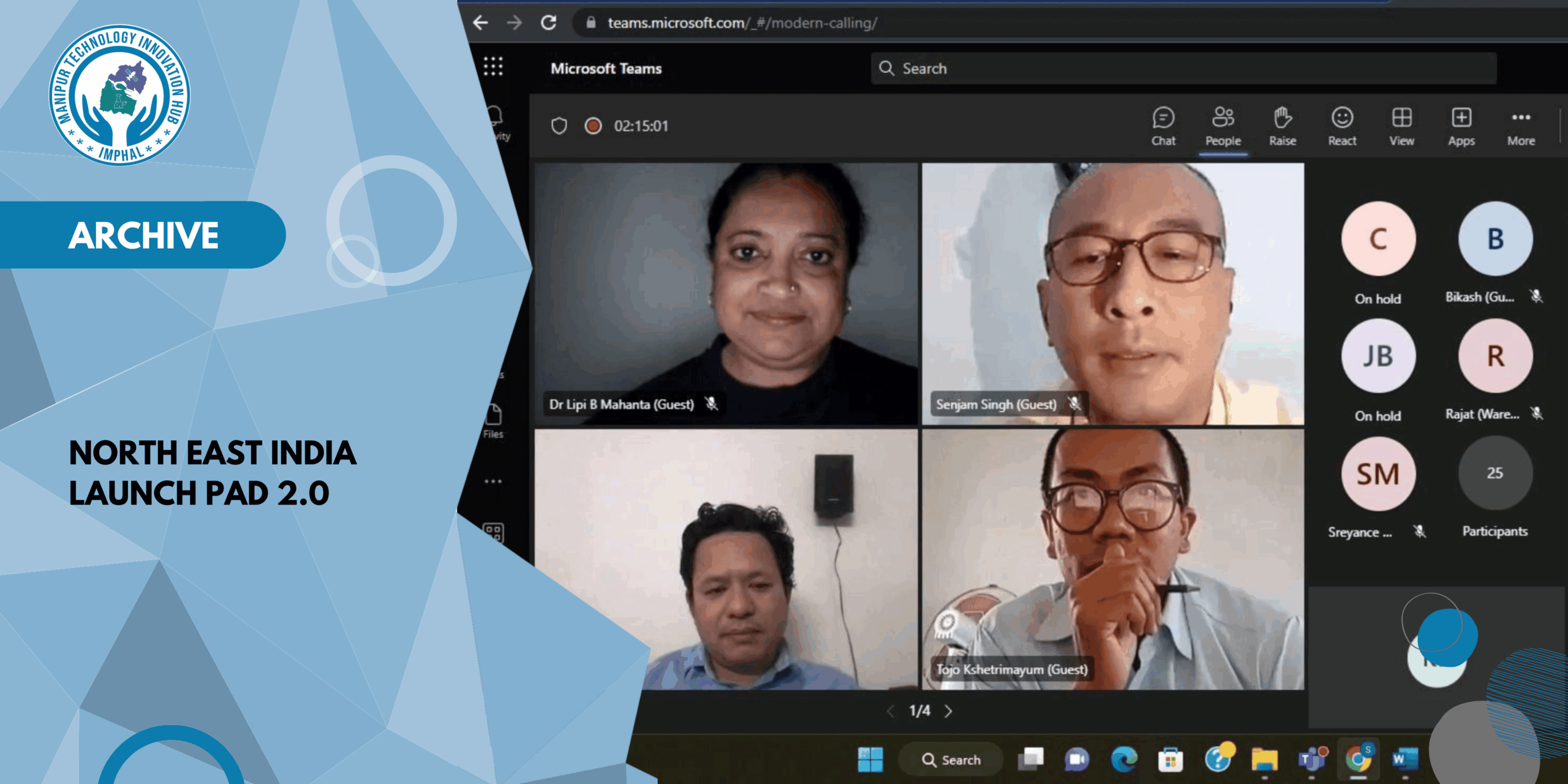Open the View layout menu
Screen dimensions: 1568x784
tap(1401, 127)
